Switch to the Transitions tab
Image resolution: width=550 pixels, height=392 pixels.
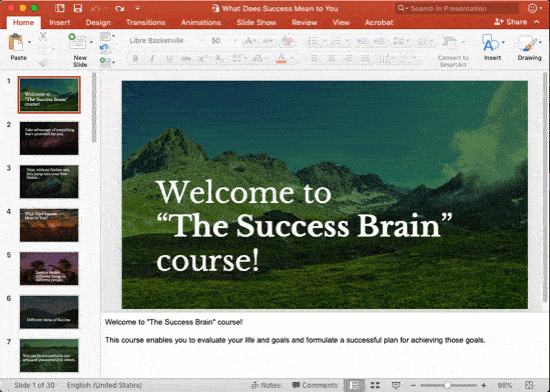click(146, 22)
